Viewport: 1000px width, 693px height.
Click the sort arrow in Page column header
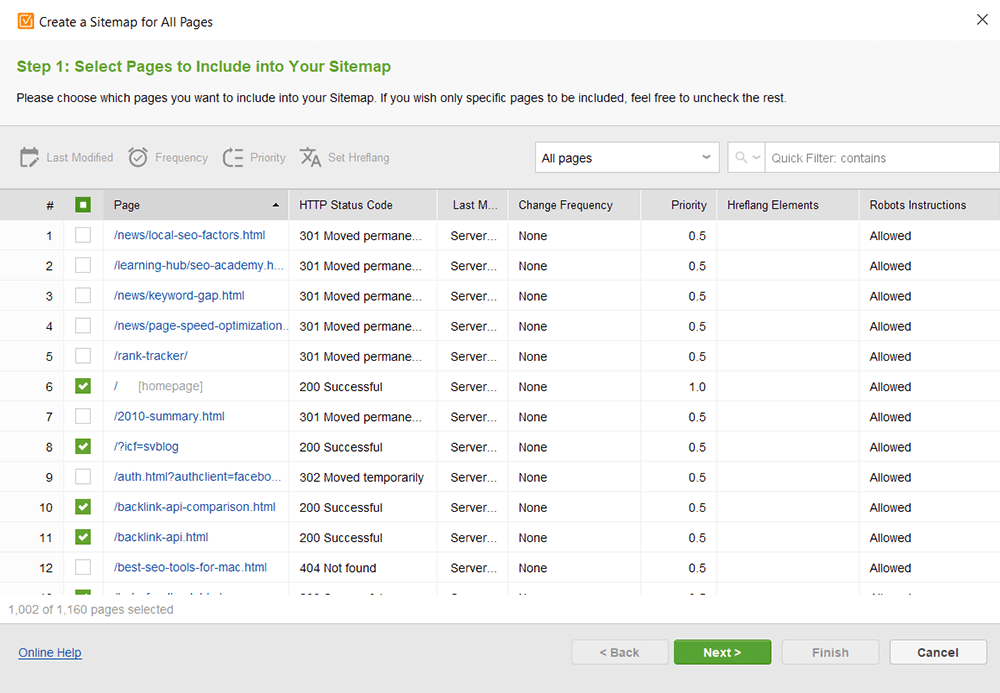click(276, 205)
